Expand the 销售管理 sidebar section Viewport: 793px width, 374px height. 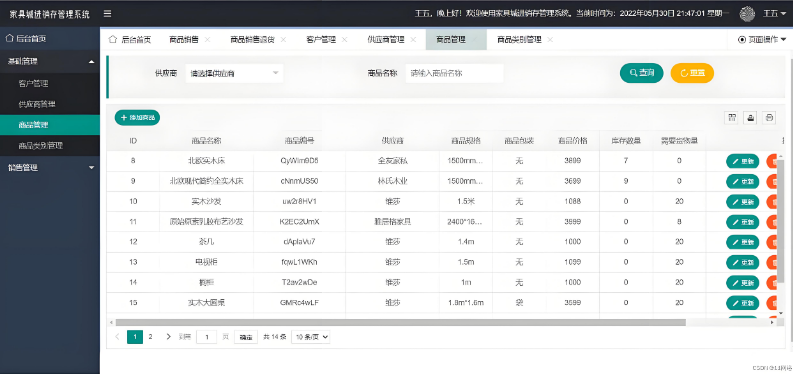(x=50, y=168)
